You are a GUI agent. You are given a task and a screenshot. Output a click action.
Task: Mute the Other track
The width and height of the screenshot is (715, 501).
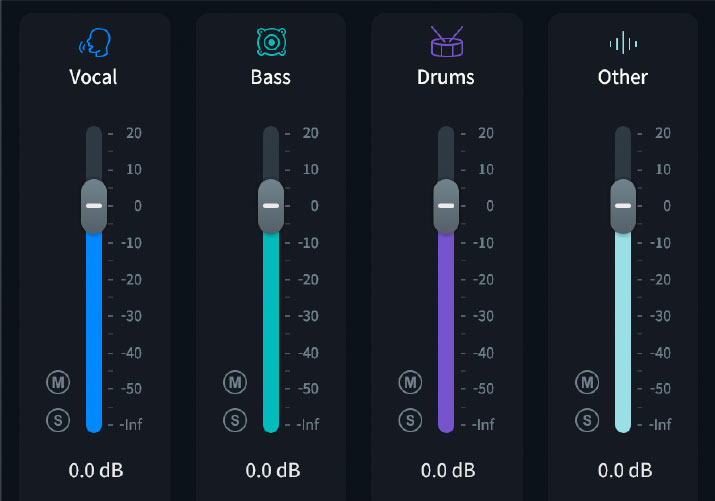click(x=587, y=381)
